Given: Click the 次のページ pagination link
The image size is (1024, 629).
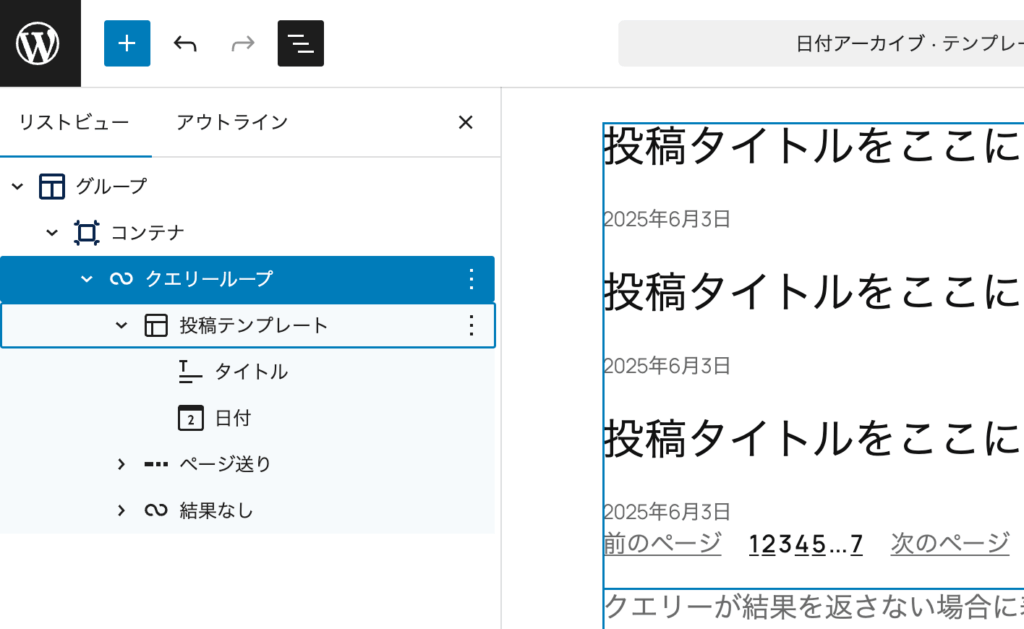Looking at the screenshot, I should [x=950, y=543].
